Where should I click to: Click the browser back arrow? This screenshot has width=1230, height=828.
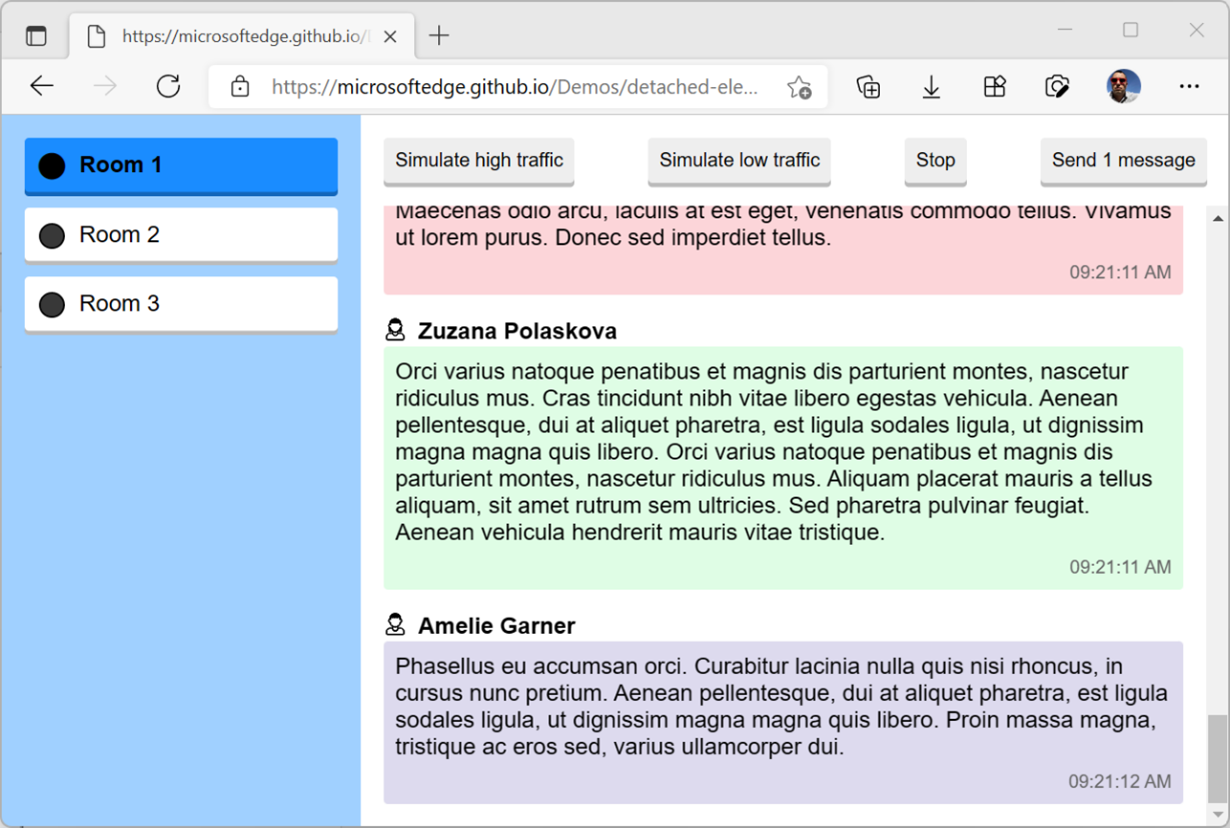tap(42, 87)
